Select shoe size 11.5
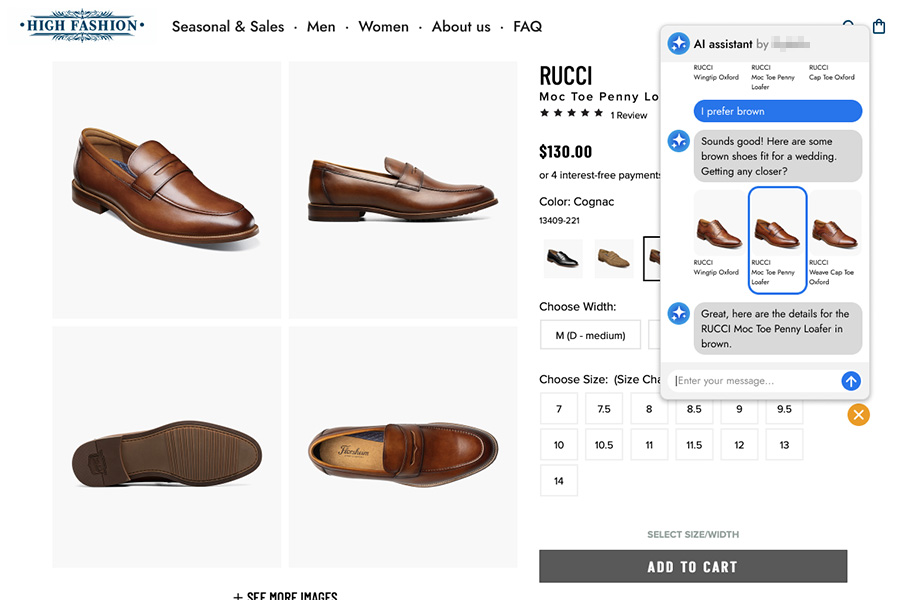 694,445
